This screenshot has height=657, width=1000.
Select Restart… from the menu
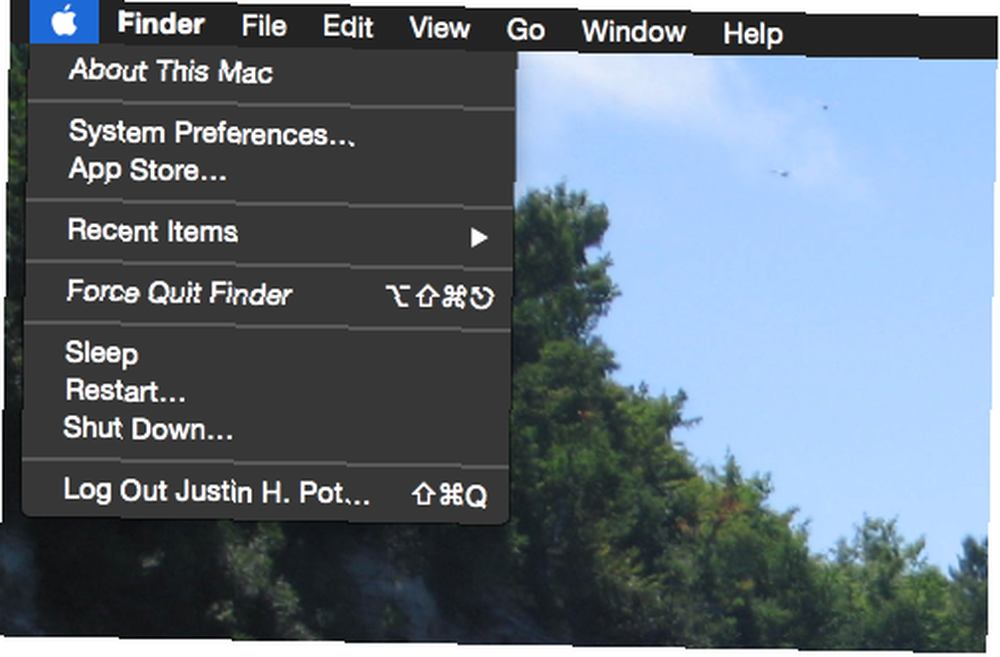click(x=125, y=390)
